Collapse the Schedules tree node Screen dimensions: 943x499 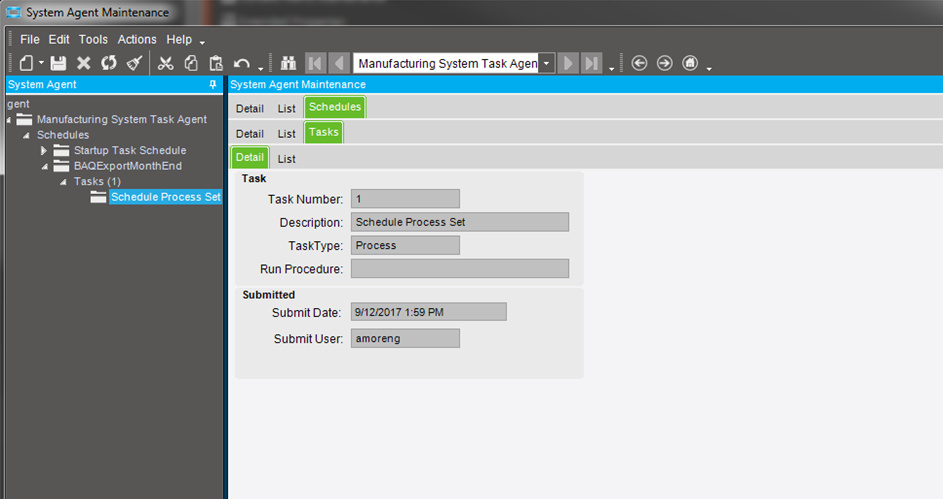pyautogui.click(x=26, y=135)
